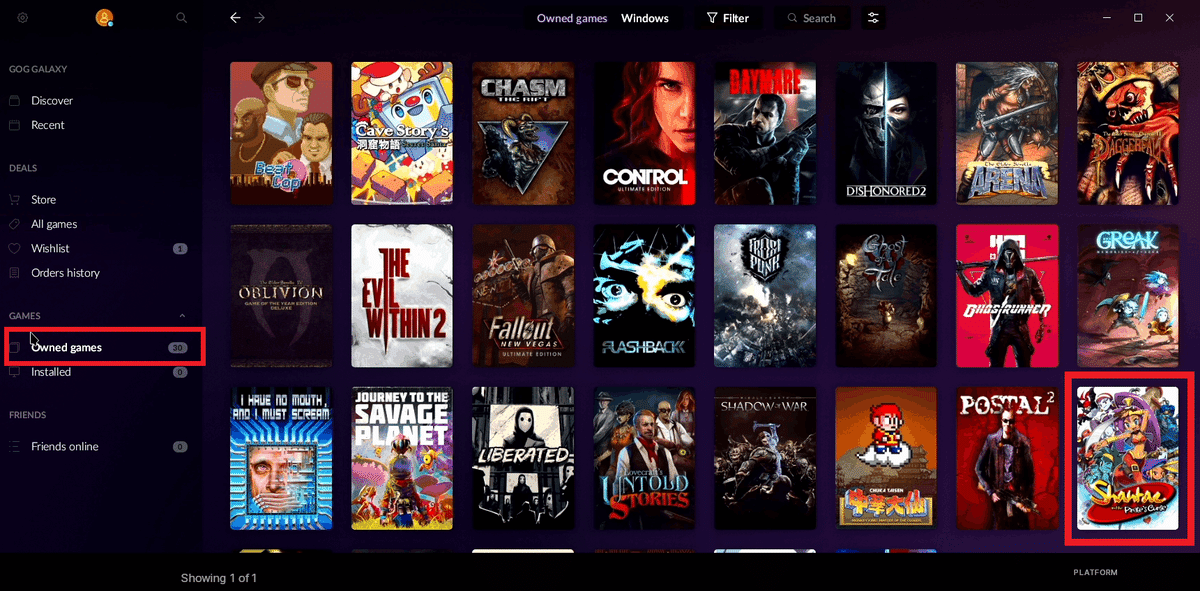Image resolution: width=1200 pixels, height=591 pixels.
Task: Collapse the Games section chevron
Action: pyautogui.click(x=182, y=316)
